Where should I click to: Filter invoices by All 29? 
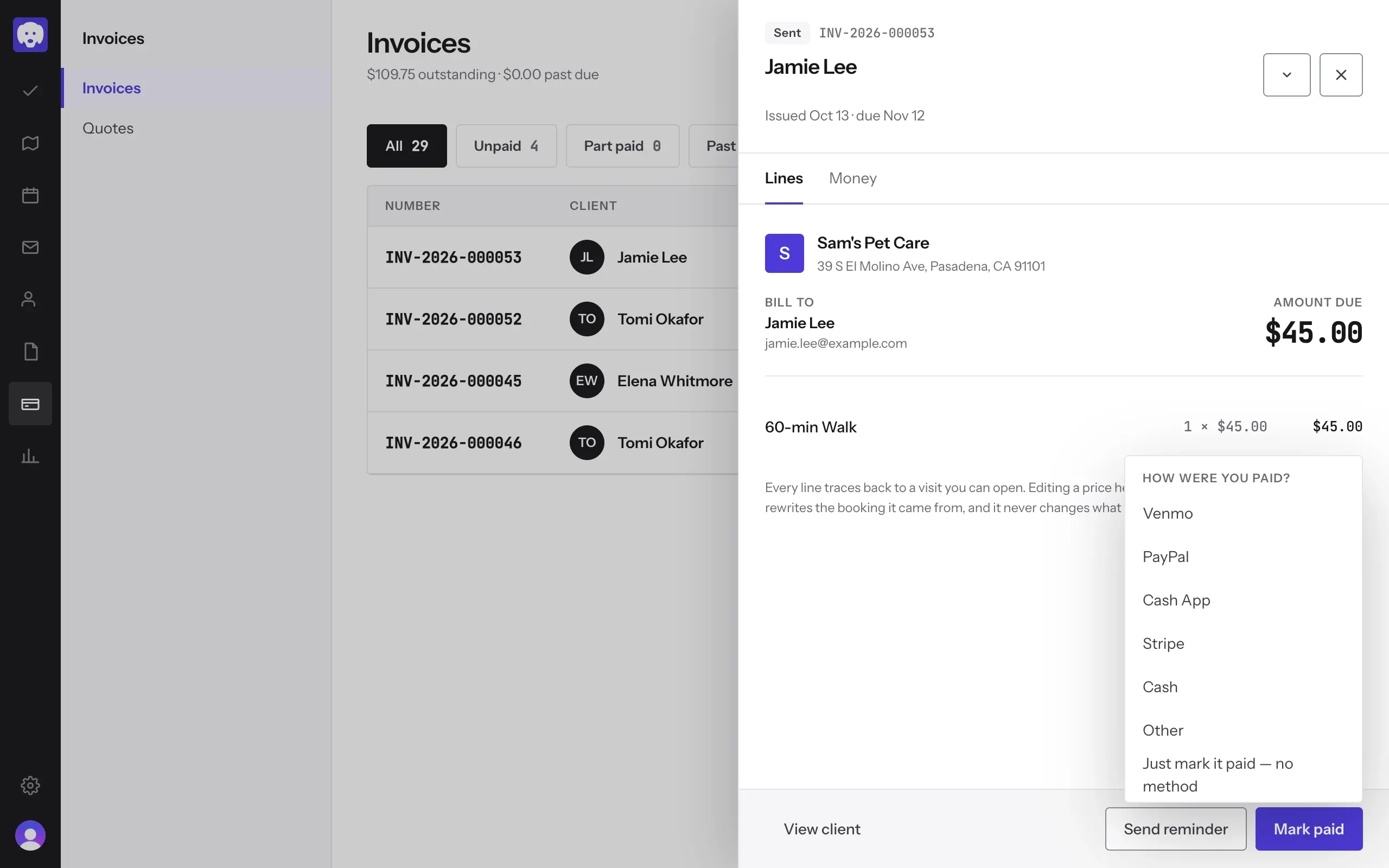406,146
